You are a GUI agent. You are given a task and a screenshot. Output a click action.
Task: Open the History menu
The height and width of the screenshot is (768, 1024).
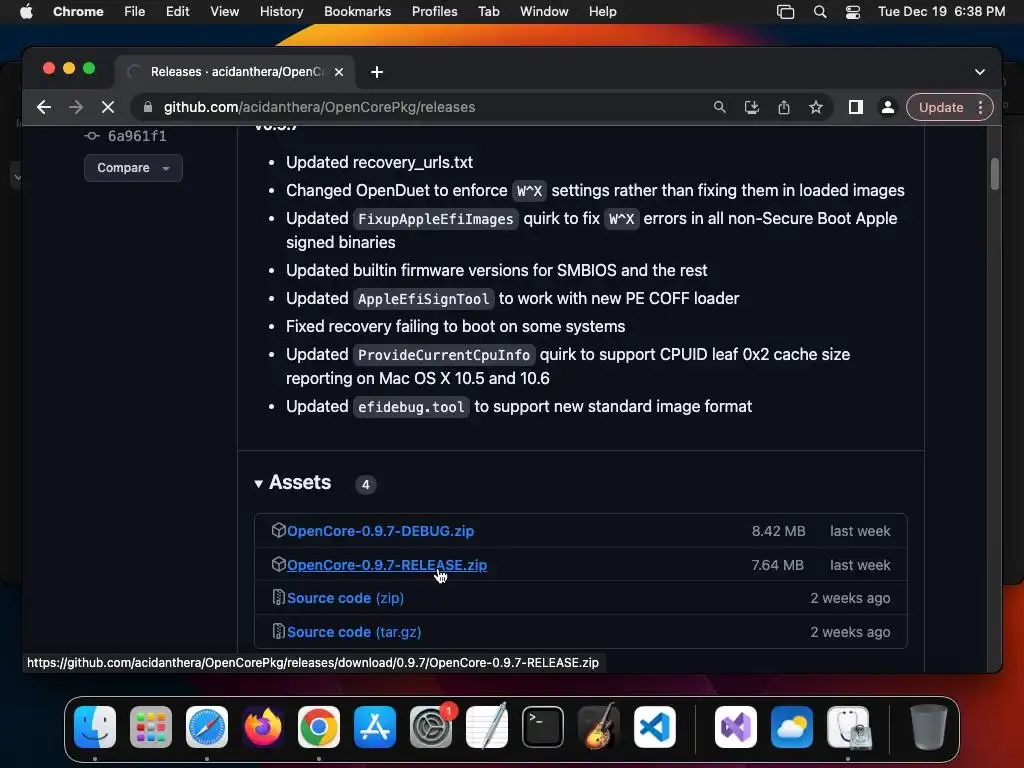click(281, 12)
